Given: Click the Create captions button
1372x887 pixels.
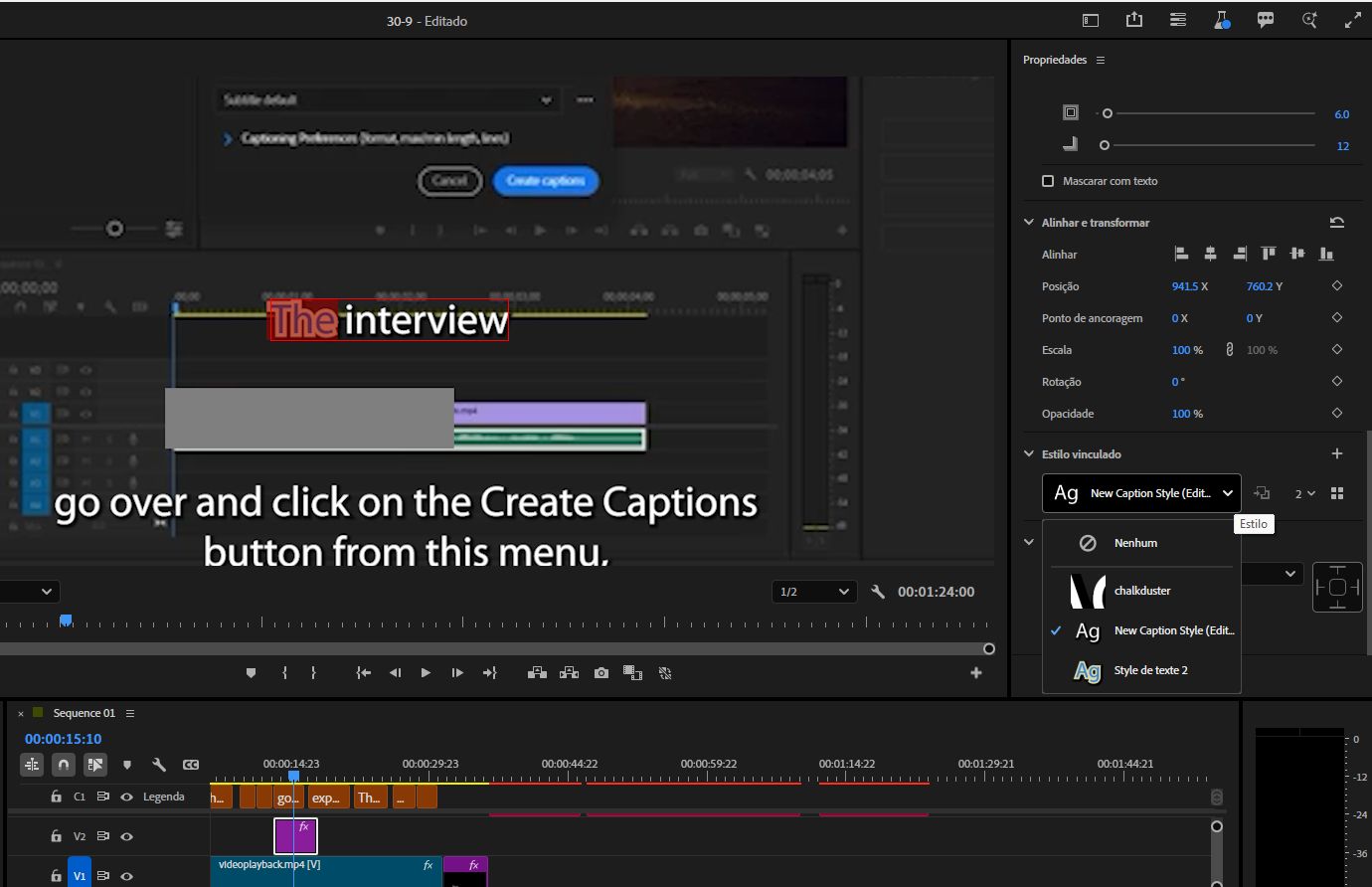Looking at the screenshot, I should (x=545, y=181).
